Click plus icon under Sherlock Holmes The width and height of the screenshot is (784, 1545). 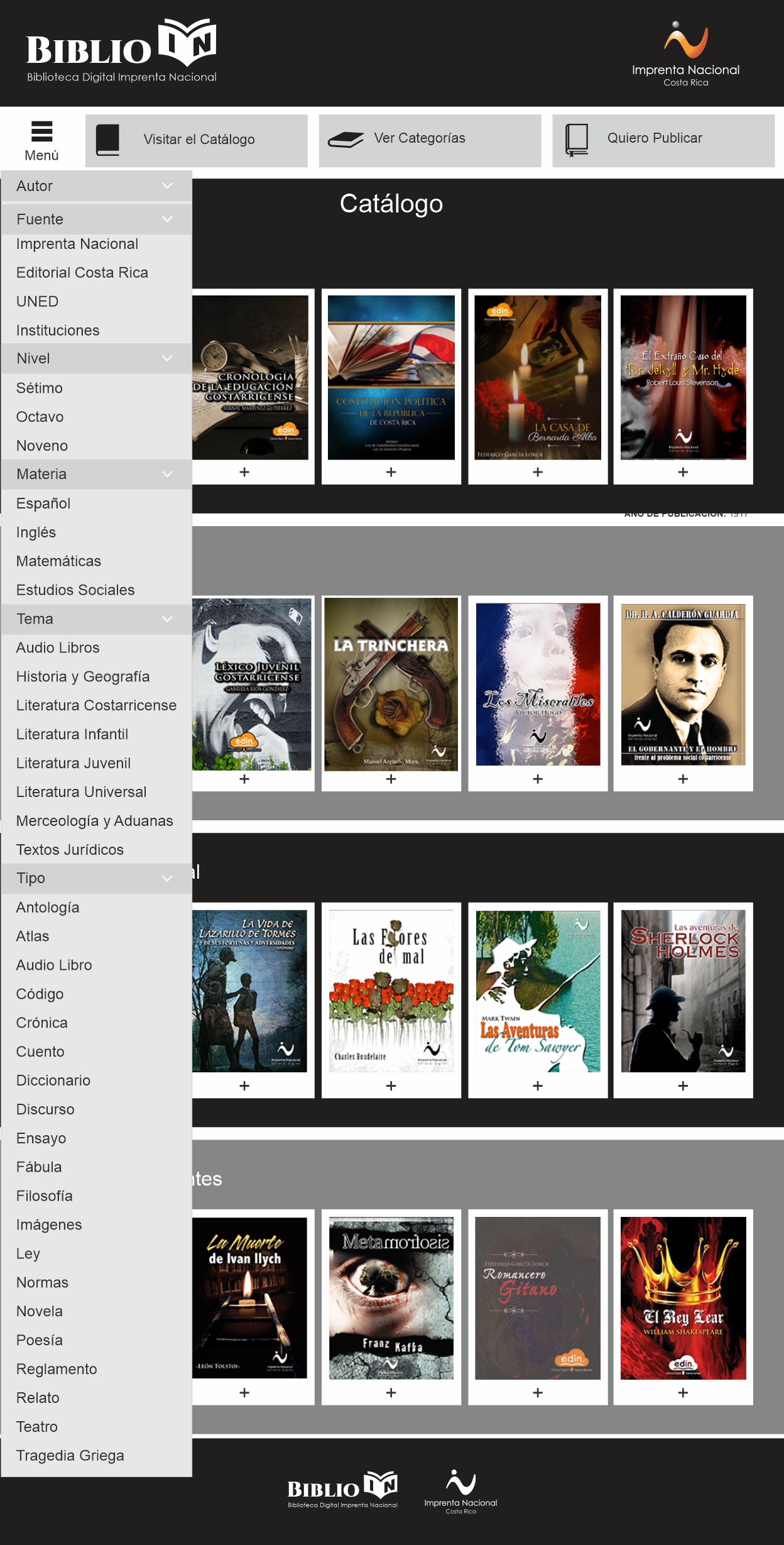(683, 1086)
